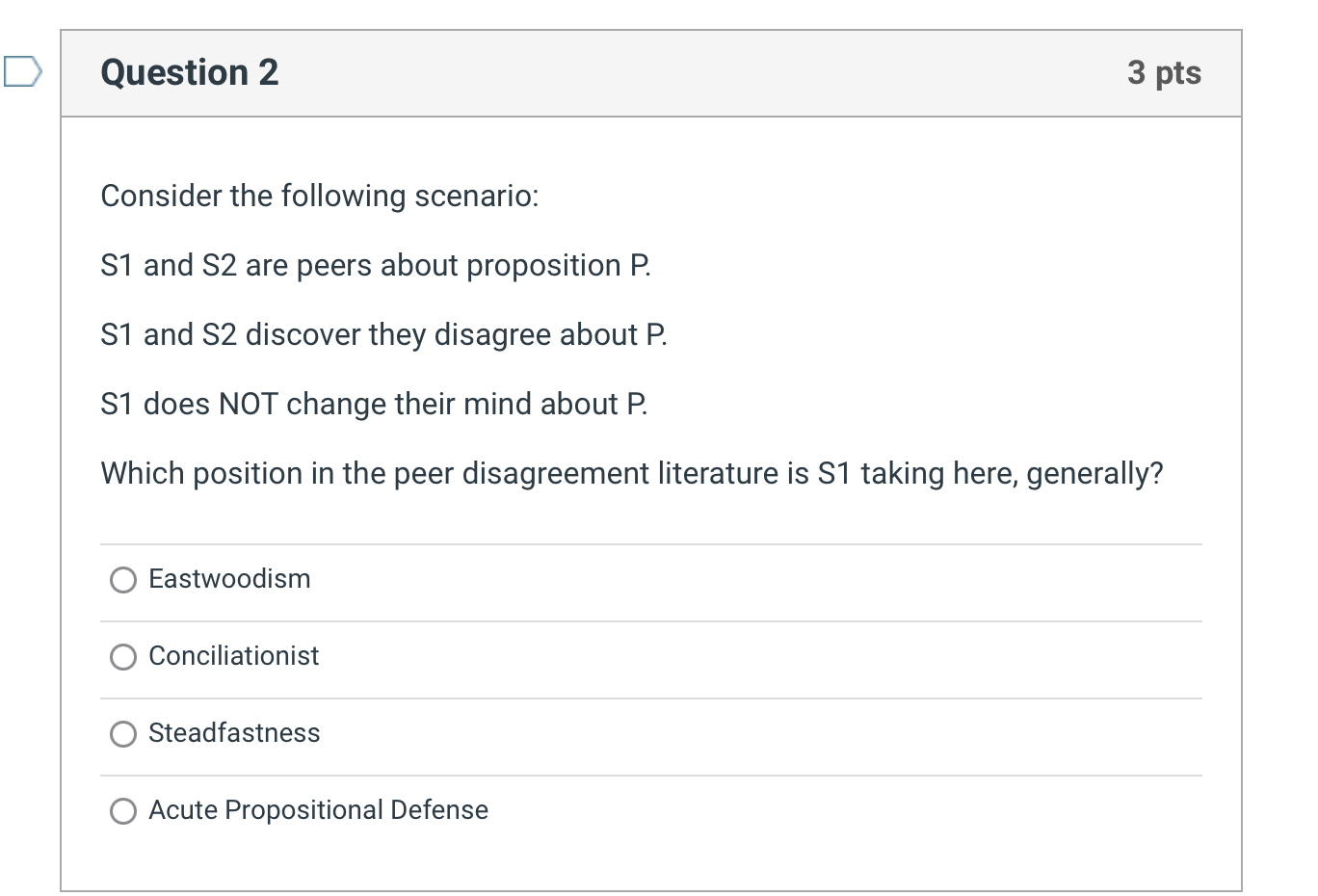Click the scenario introduction paragraph
1318x896 pixels.
[x=320, y=196]
